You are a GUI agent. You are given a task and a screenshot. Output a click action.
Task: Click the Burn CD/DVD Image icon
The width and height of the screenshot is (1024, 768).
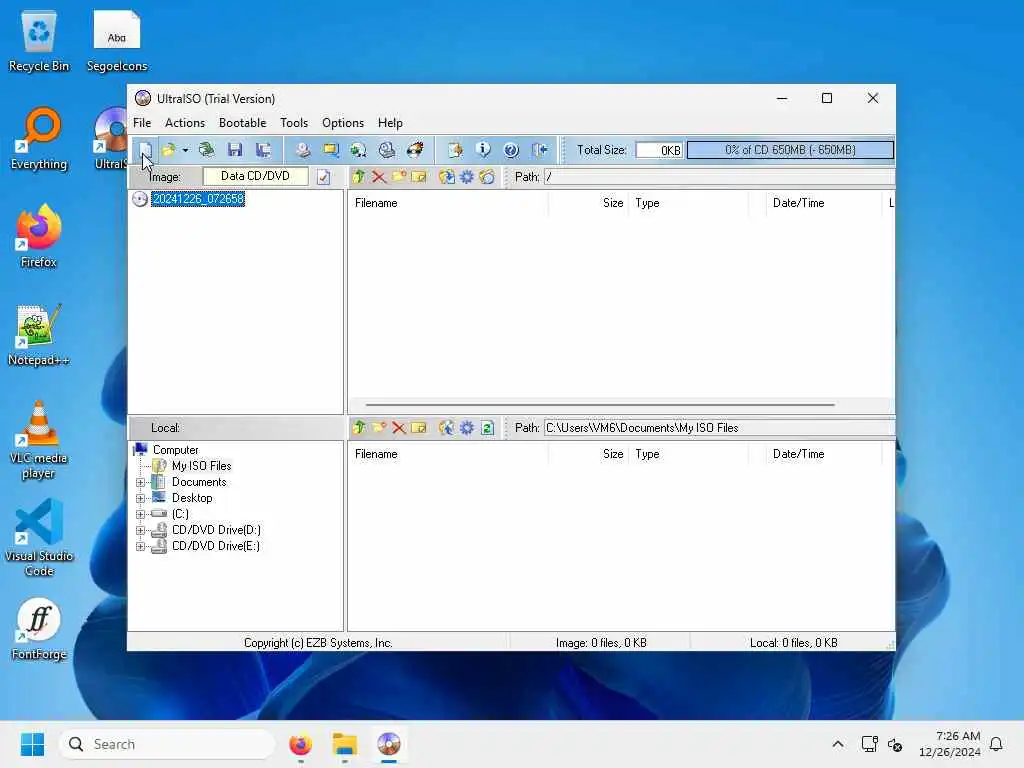tap(415, 150)
